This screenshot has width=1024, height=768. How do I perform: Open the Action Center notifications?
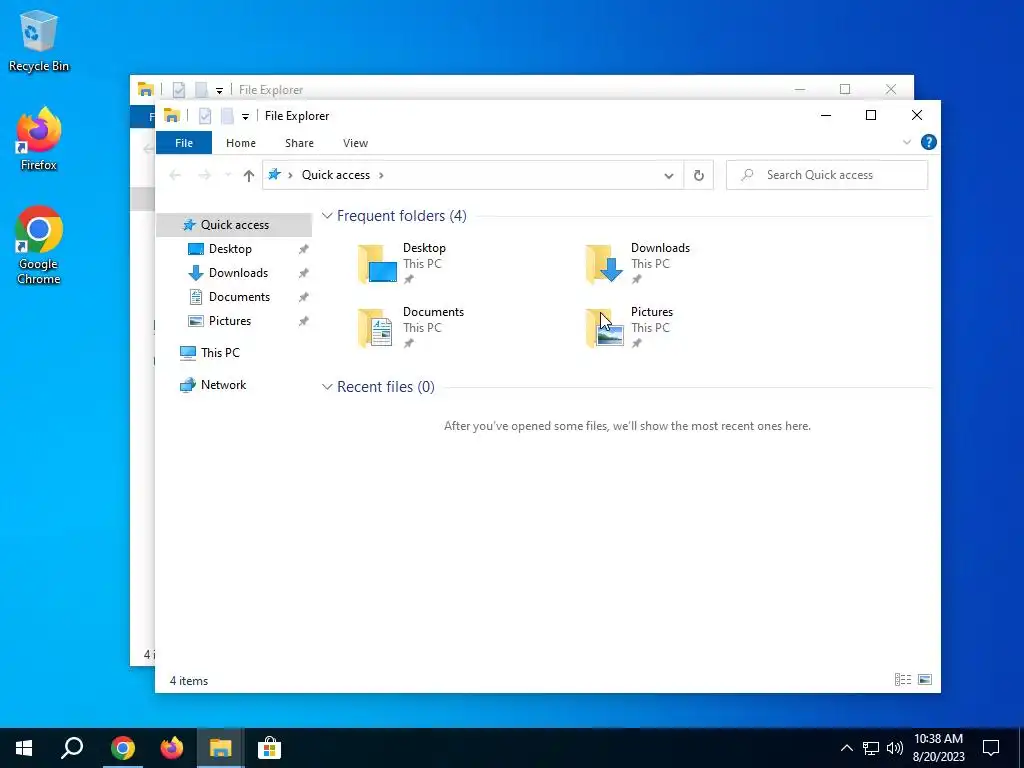[991, 748]
